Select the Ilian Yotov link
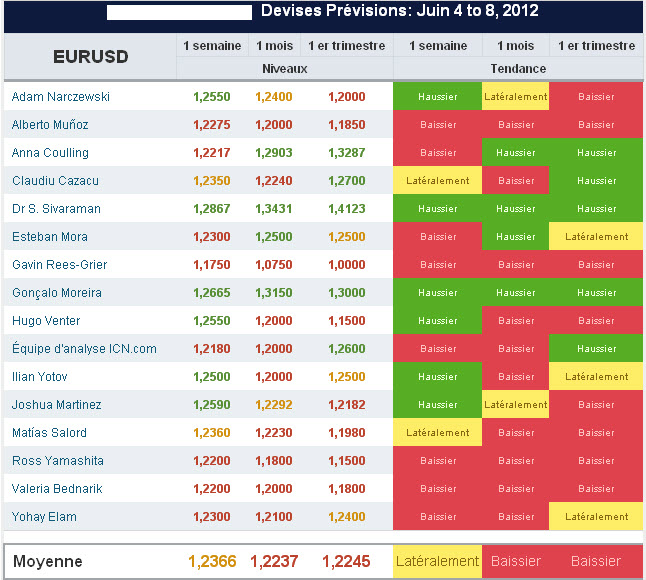The height and width of the screenshot is (580, 646). [x=40, y=377]
